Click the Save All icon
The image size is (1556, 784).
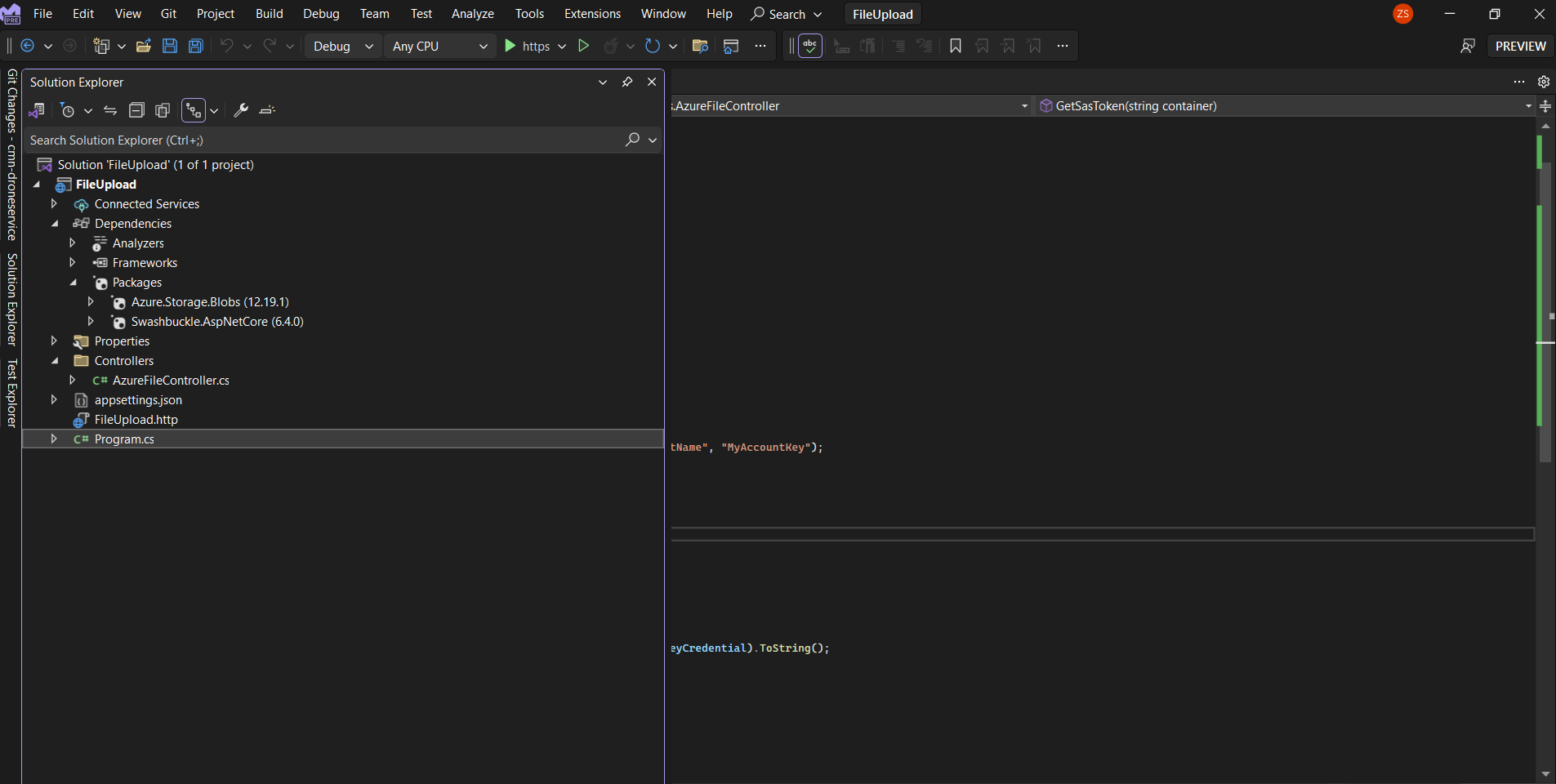[x=195, y=46]
